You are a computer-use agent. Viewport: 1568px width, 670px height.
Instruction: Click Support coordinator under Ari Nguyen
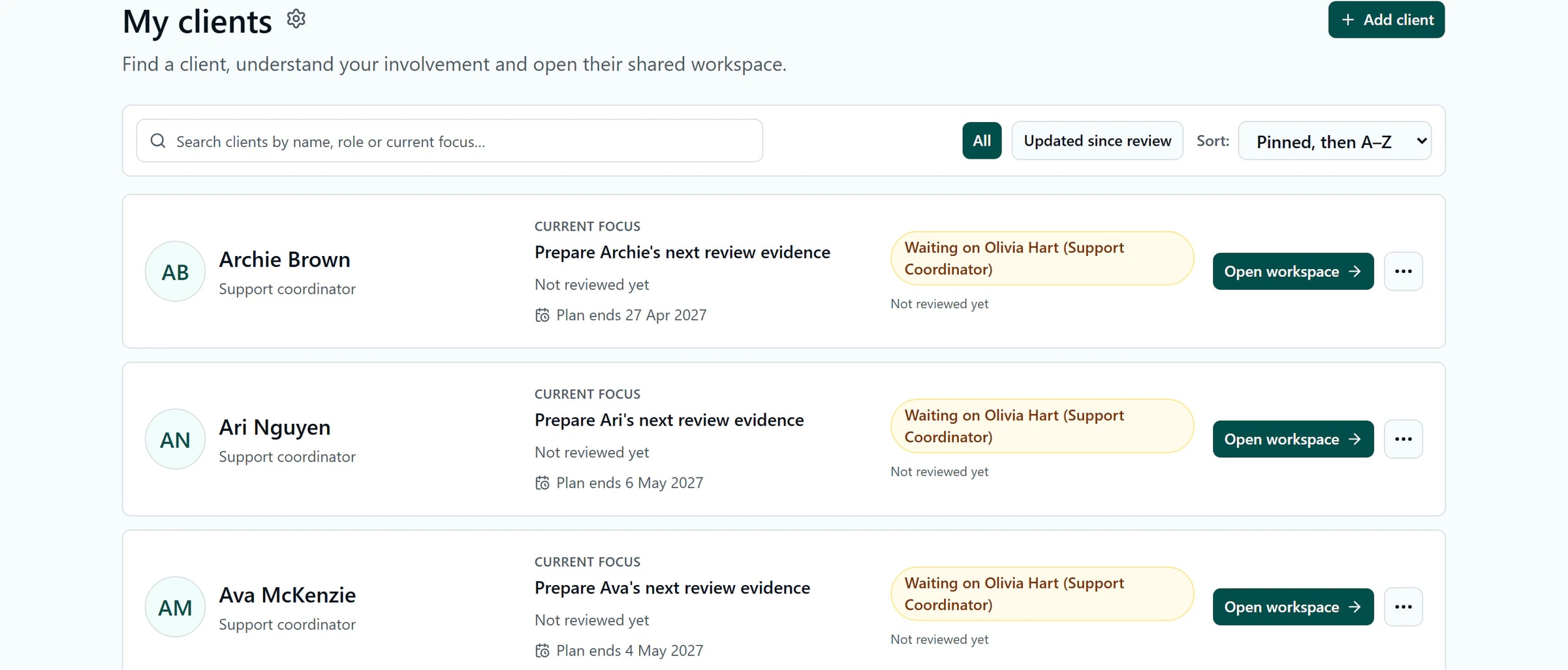point(287,456)
